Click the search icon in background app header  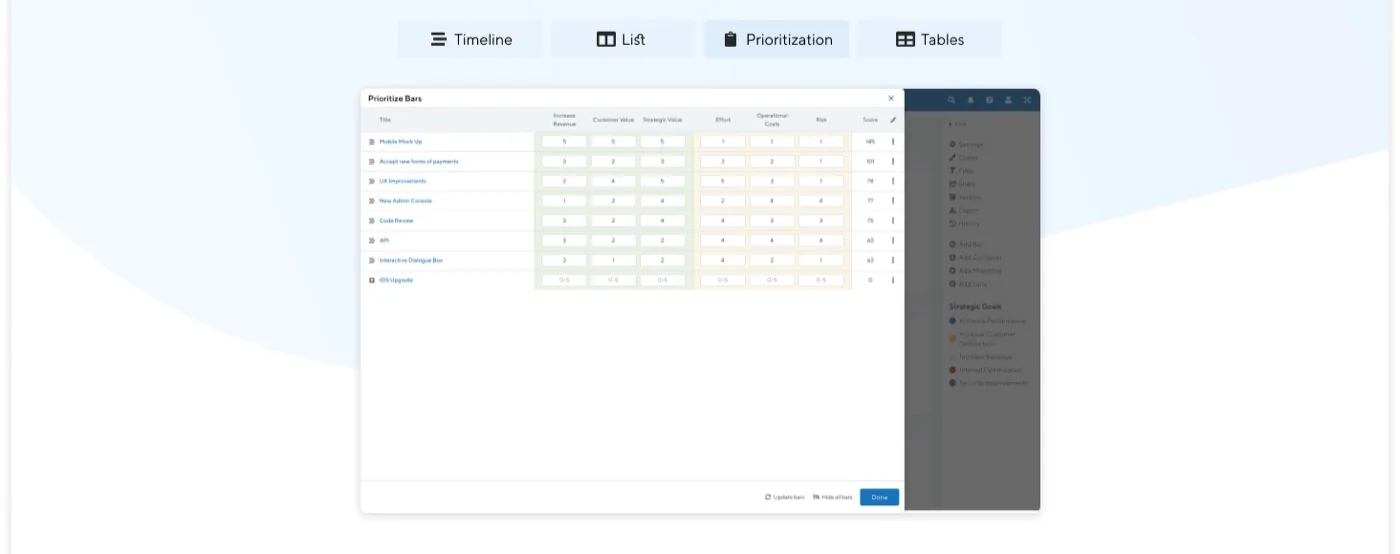point(951,100)
